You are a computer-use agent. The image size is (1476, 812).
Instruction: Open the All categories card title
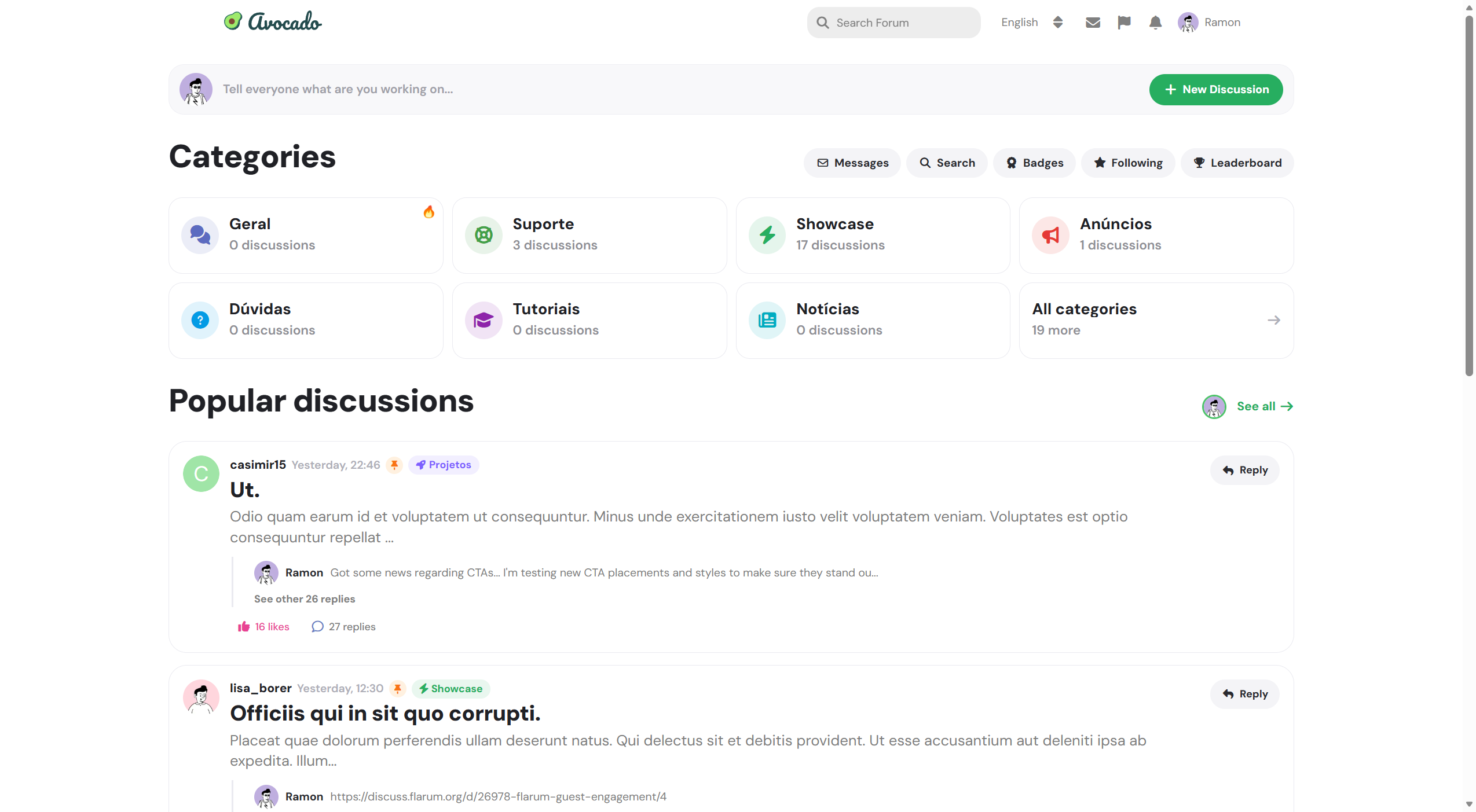(x=1084, y=309)
